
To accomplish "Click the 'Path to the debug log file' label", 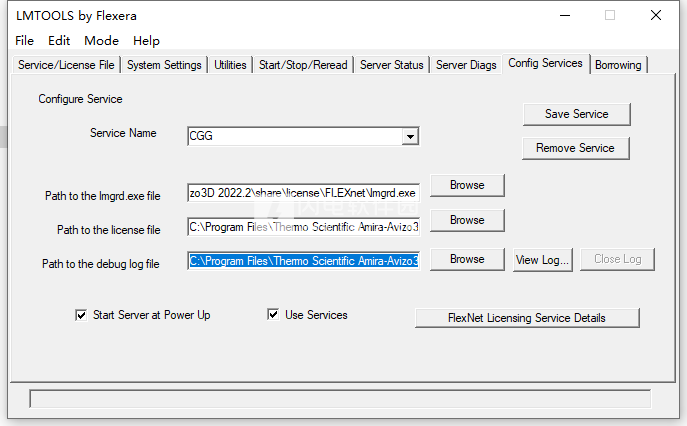I will (101, 264).
